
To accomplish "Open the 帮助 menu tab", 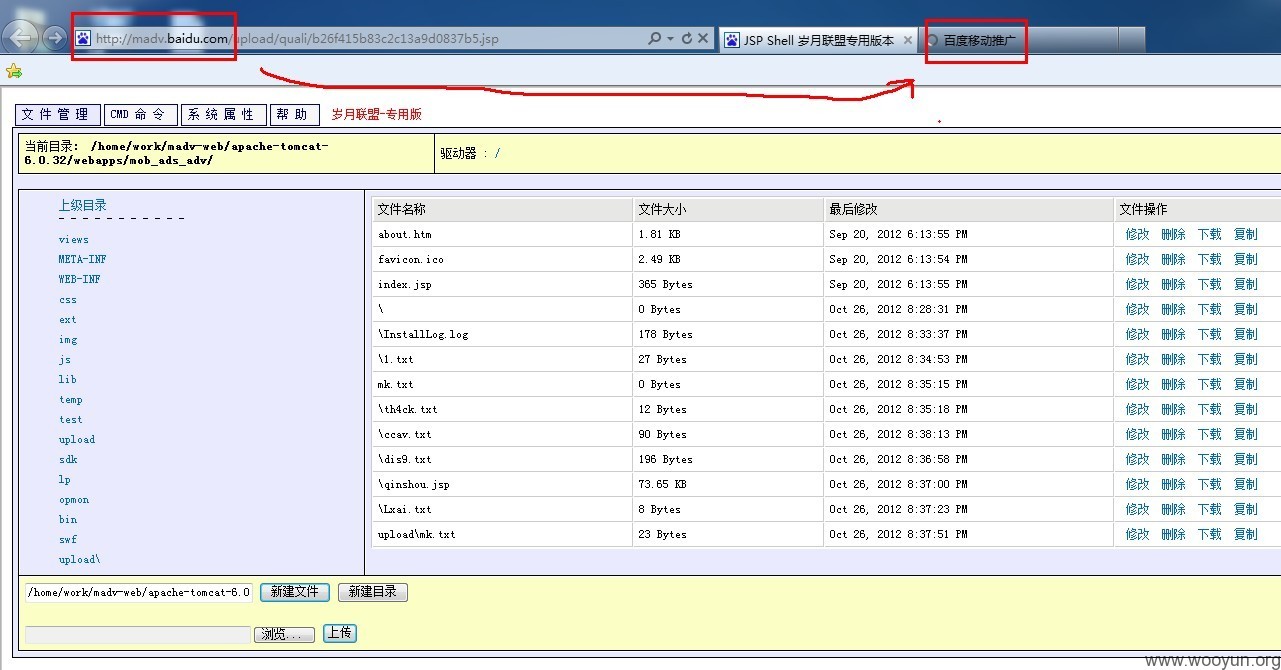I will coord(295,115).
